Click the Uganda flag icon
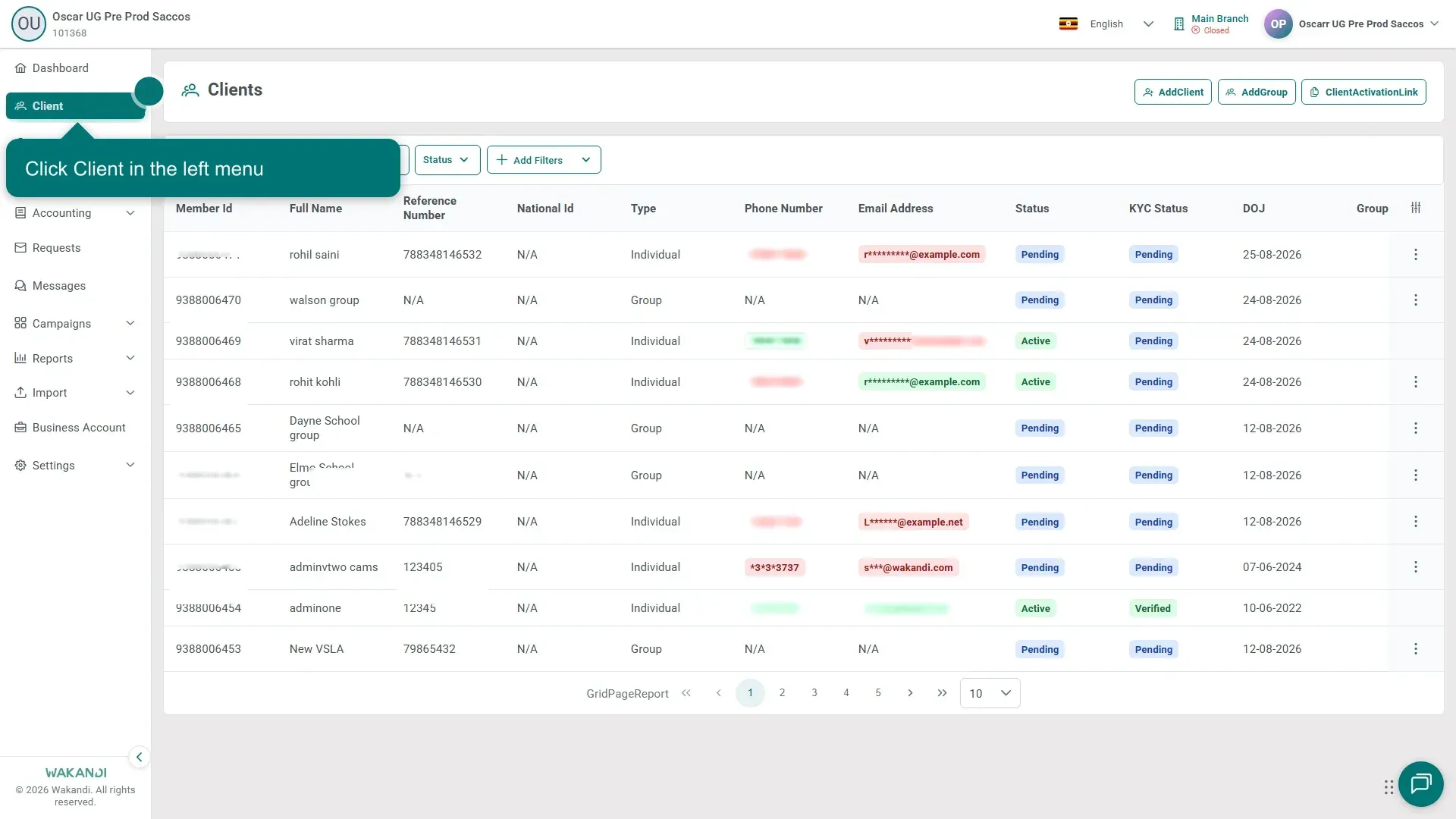The image size is (1456, 819). pos(1068,24)
